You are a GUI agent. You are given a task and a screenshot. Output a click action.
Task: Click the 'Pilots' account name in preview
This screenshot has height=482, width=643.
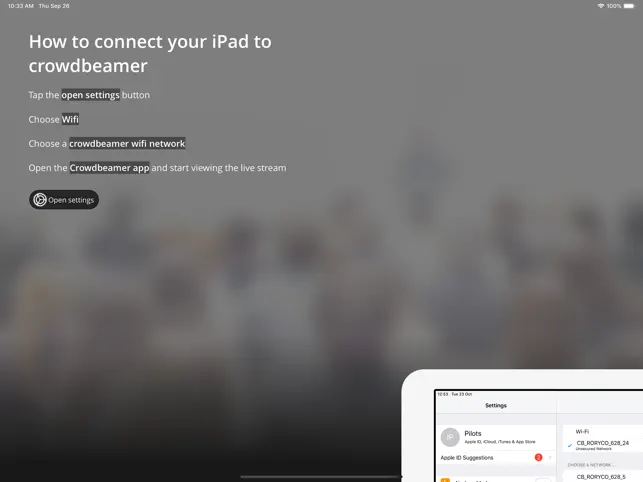coord(473,433)
